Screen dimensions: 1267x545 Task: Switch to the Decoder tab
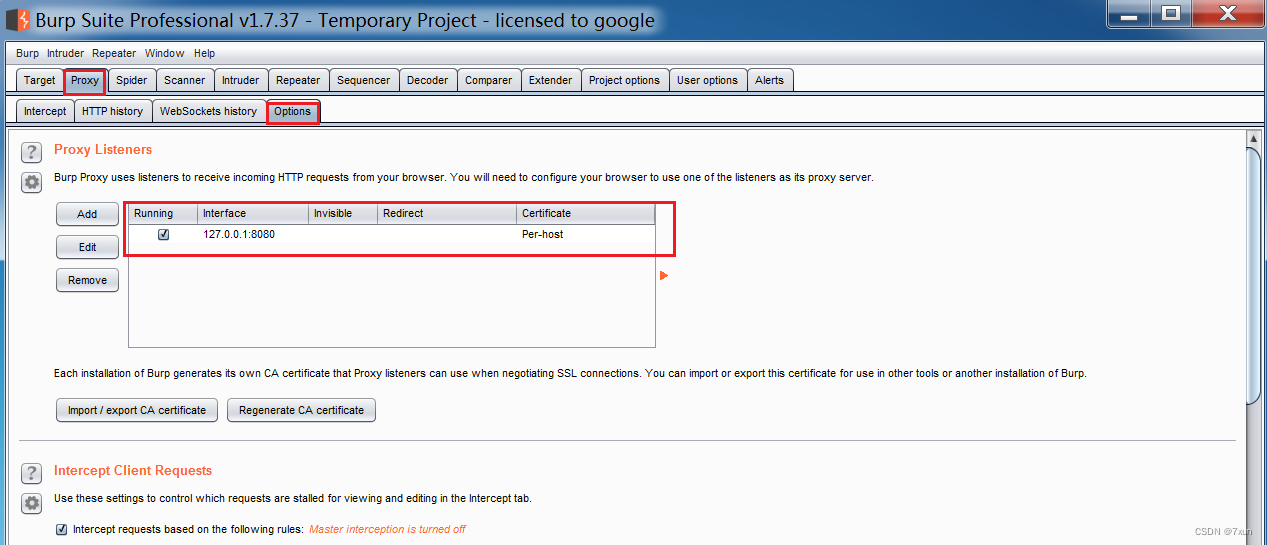tap(427, 80)
